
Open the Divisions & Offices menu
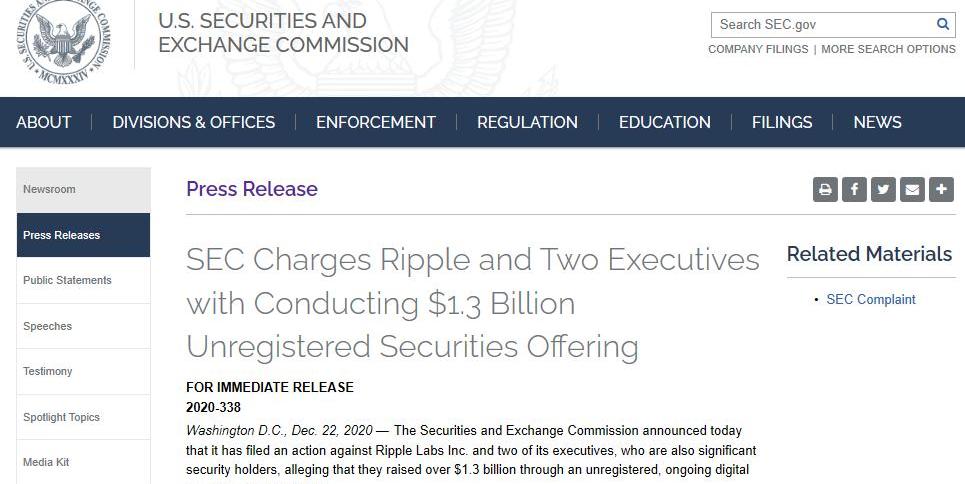[x=194, y=122]
